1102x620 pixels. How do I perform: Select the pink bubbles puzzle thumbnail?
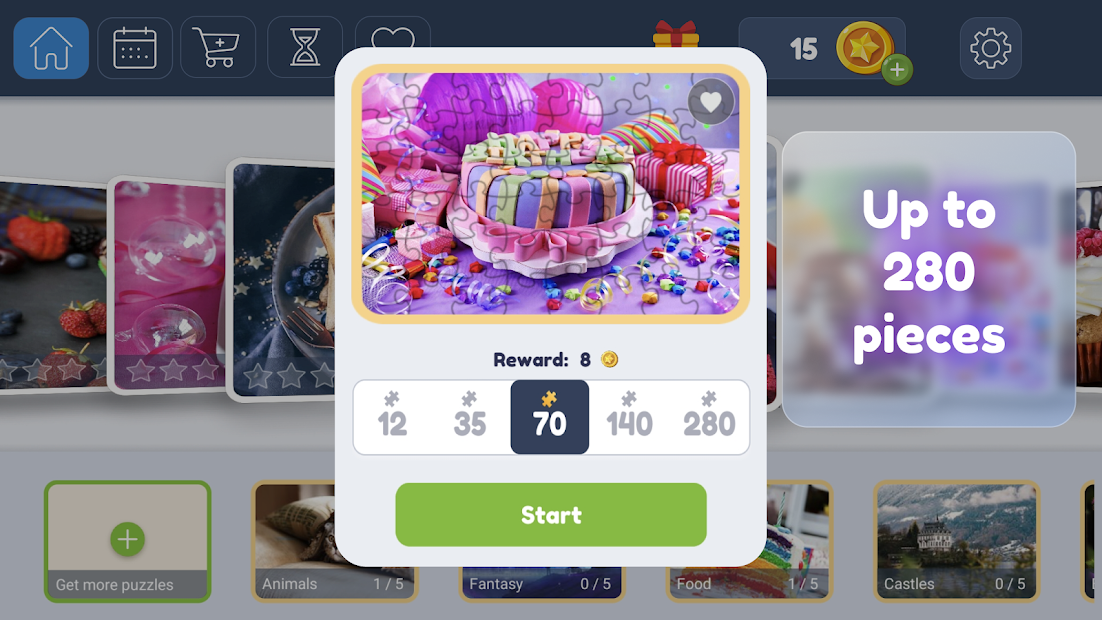(x=169, y=285)
